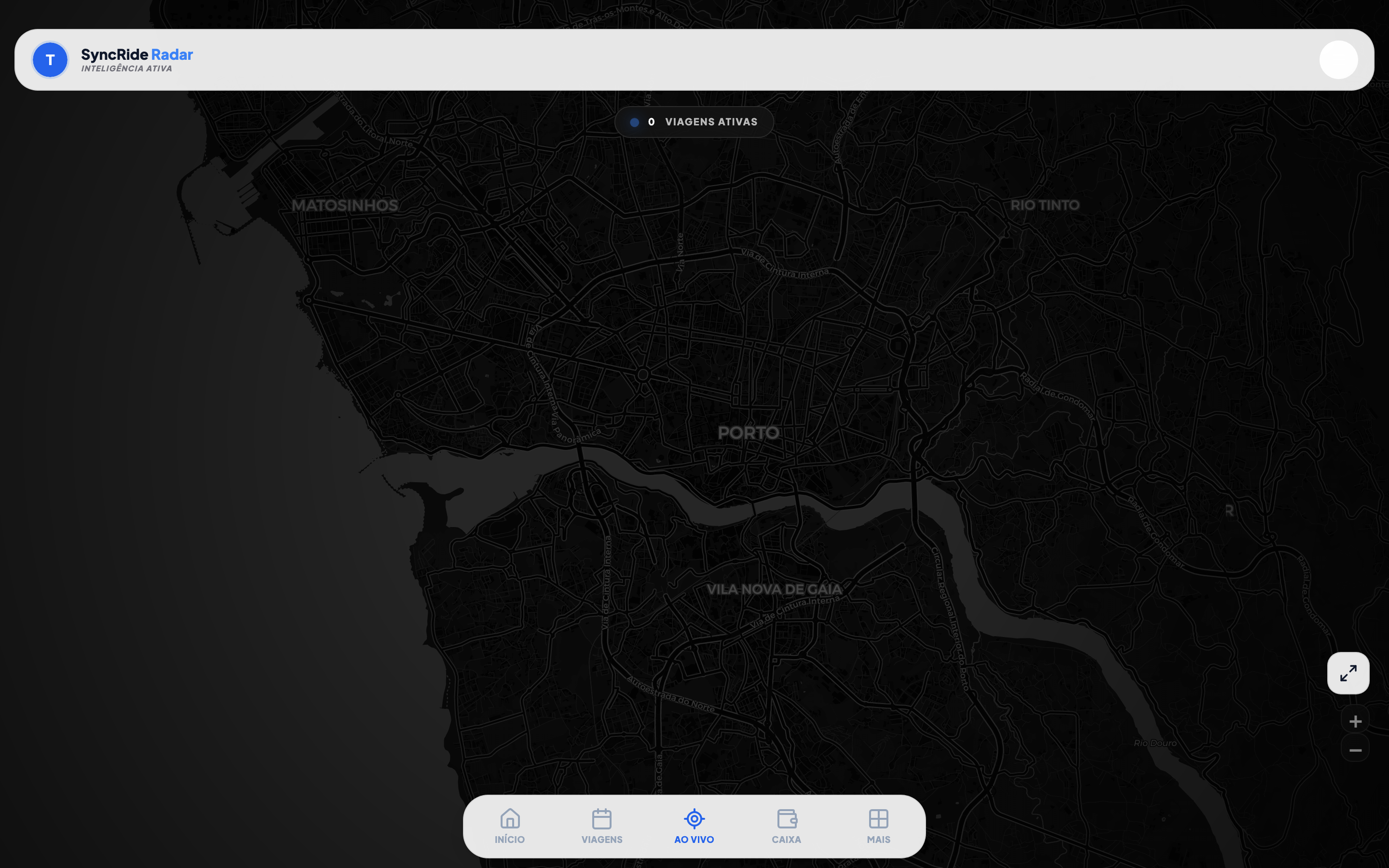Click the fullscreen expand map icon

tap(1348, 673)
